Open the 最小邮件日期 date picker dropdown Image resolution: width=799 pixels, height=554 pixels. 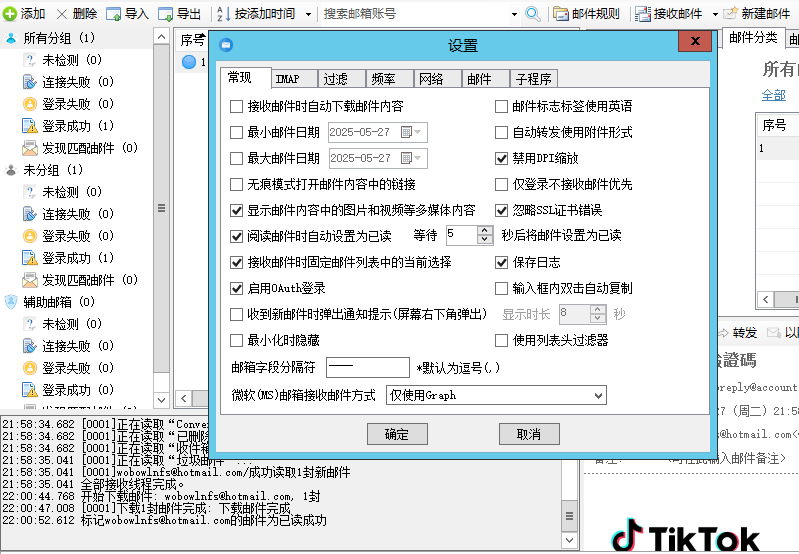pos(412,133)
